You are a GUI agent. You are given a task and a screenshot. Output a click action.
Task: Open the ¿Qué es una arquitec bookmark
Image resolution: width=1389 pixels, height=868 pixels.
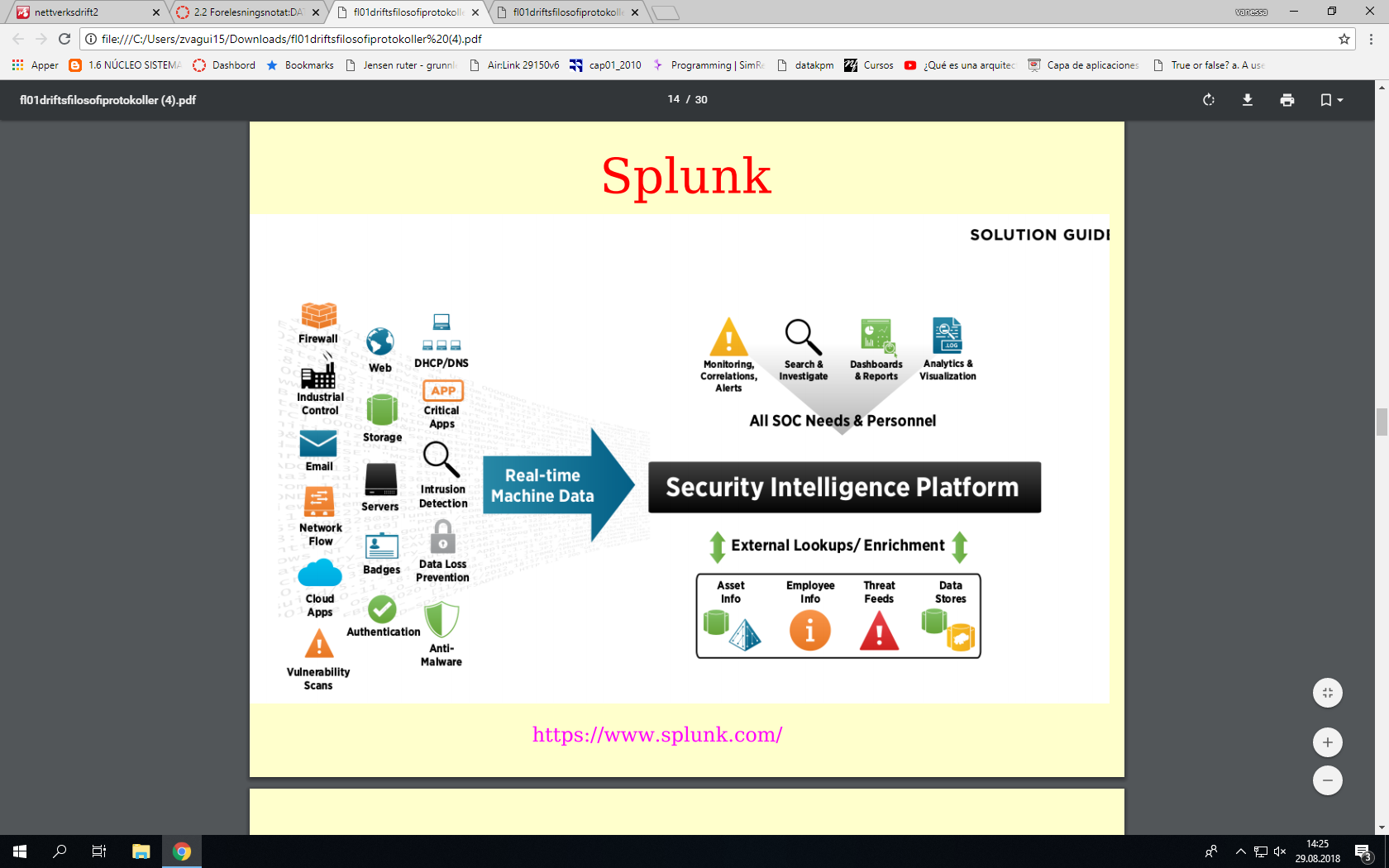pos(960,65)
